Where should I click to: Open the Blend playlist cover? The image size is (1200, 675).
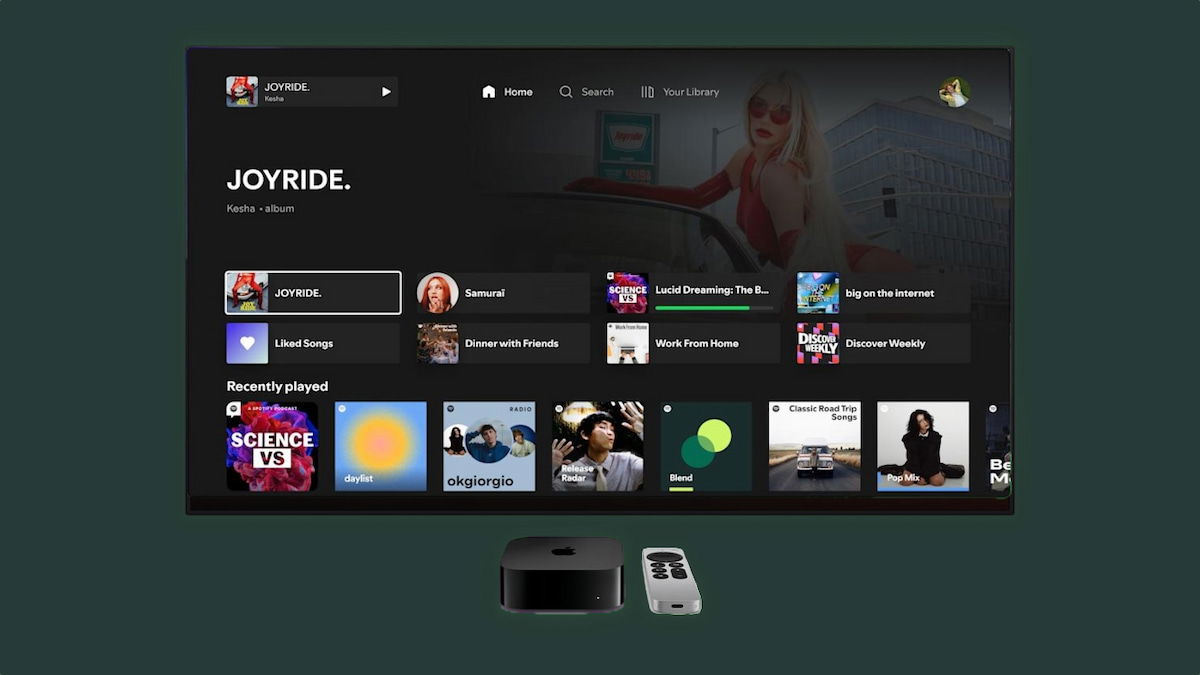point(706,446)
